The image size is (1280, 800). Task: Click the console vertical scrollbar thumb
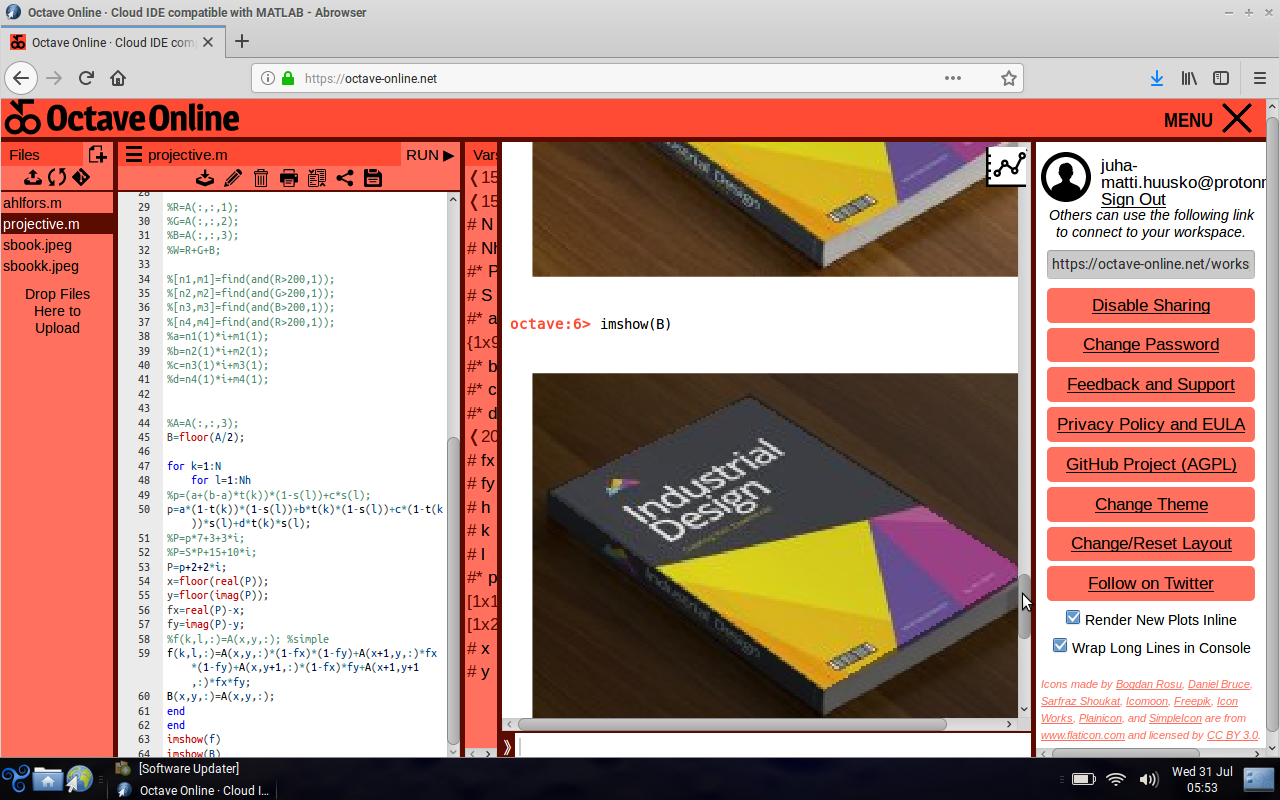[1024, 606]
